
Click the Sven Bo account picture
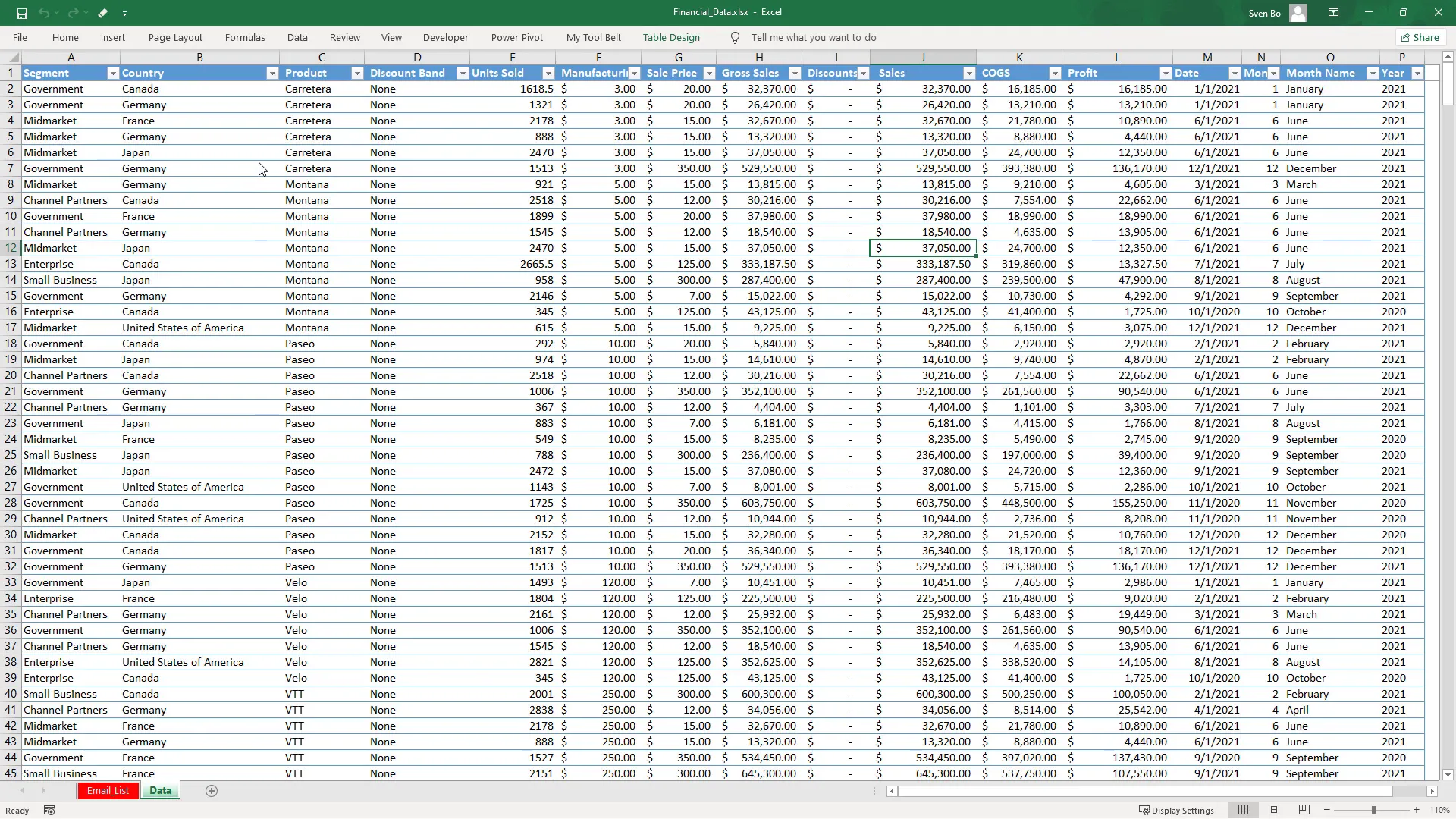(1298, 13)
